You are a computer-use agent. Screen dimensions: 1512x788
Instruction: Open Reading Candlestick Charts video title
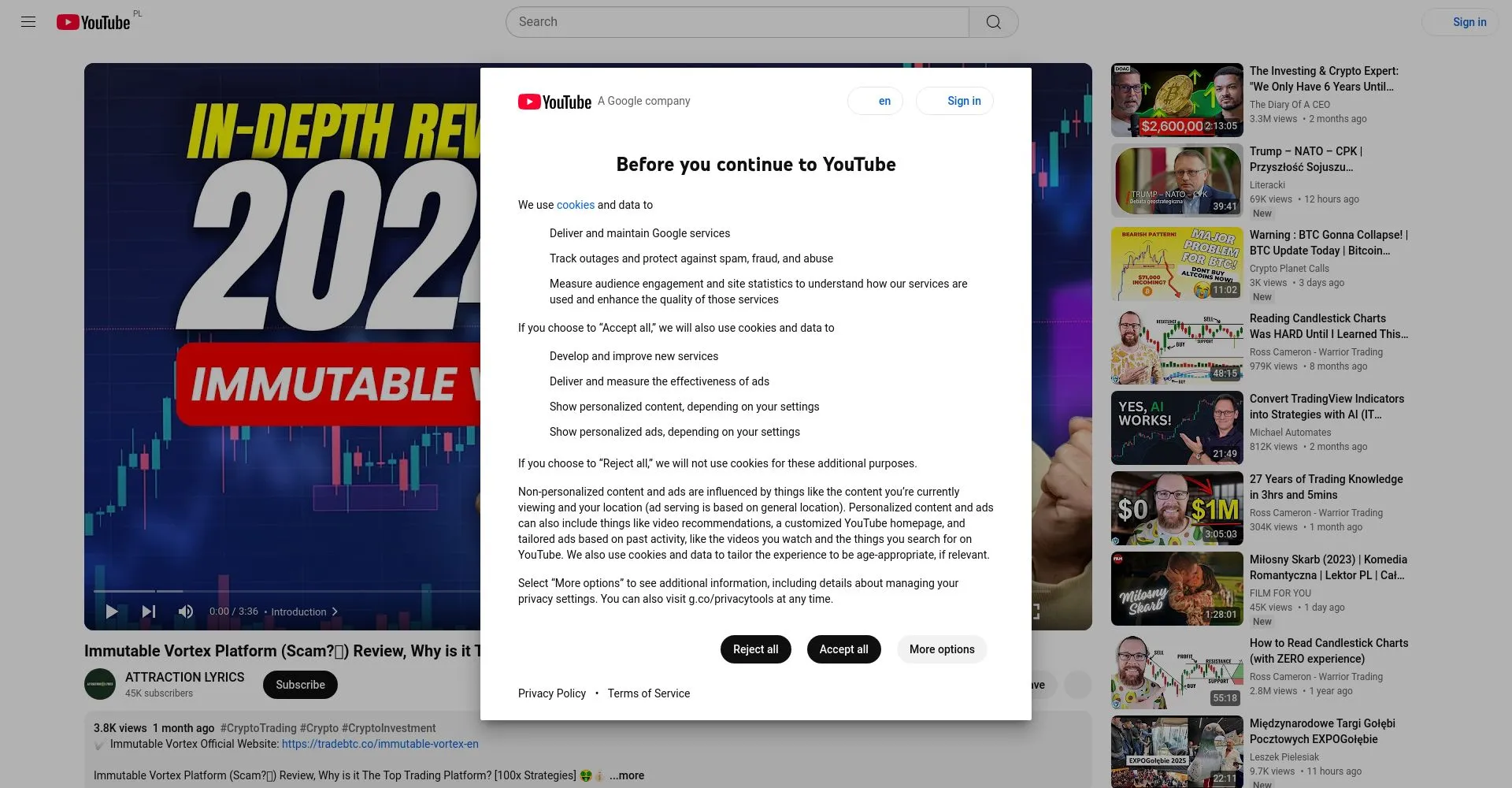[x=1329, y=326]
